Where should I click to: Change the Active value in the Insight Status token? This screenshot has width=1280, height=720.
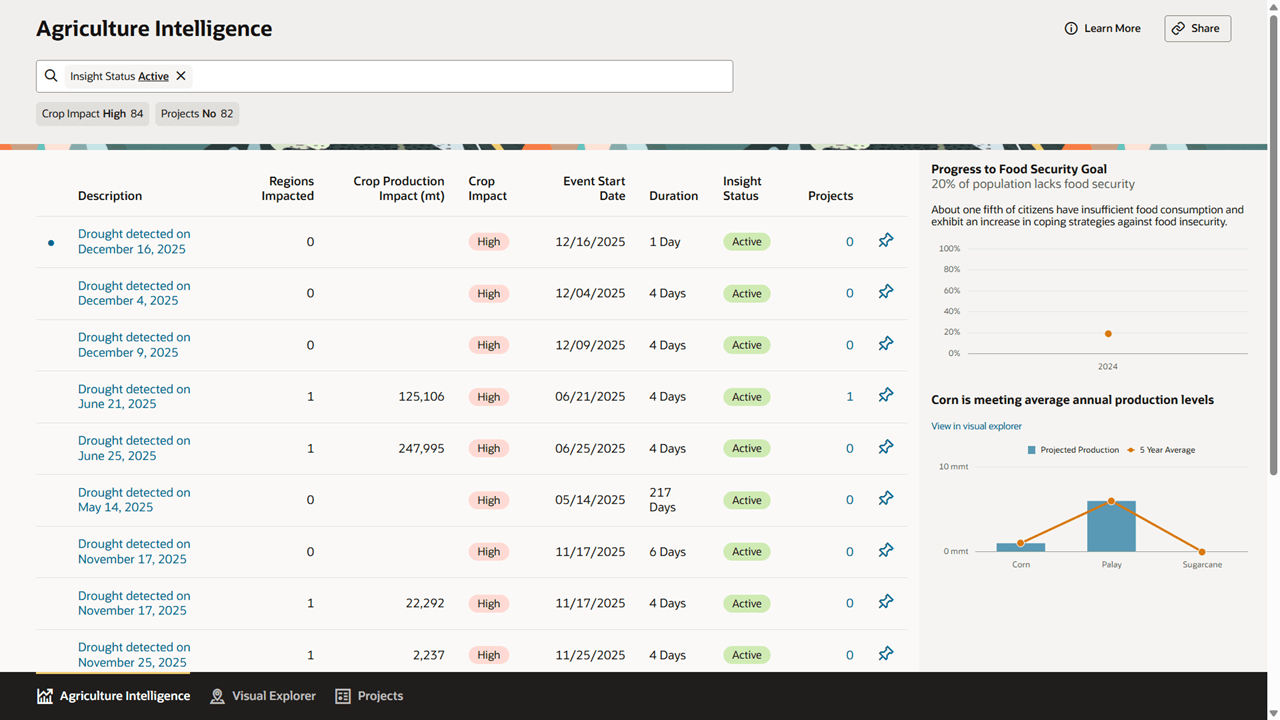[153, 75]
